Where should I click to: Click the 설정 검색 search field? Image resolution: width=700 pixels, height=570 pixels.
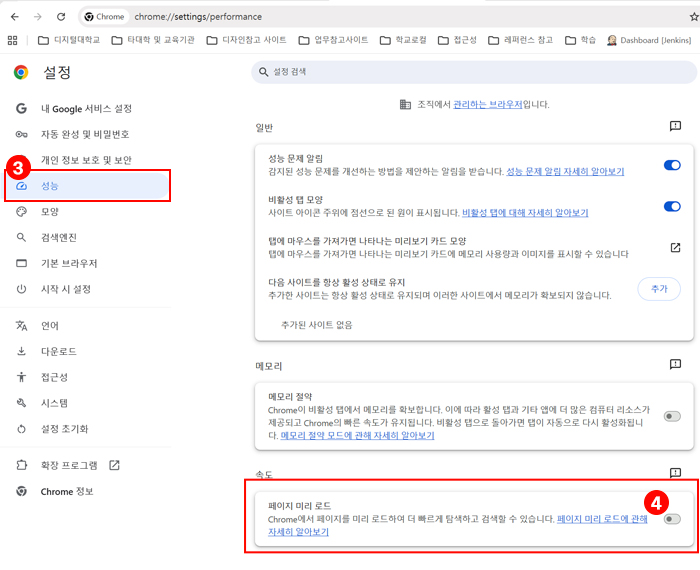(x=474, y=72)
